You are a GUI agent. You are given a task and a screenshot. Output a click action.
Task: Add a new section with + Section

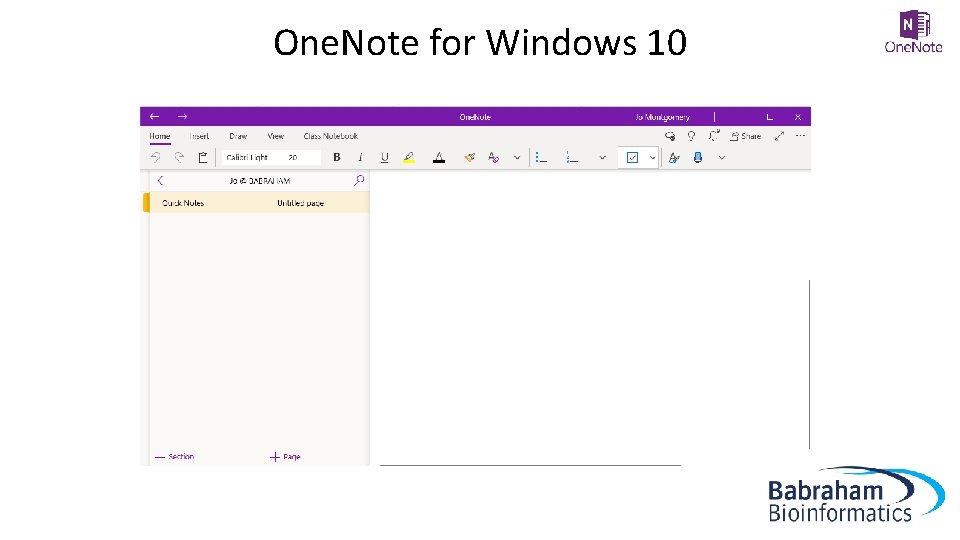point(174,457)
